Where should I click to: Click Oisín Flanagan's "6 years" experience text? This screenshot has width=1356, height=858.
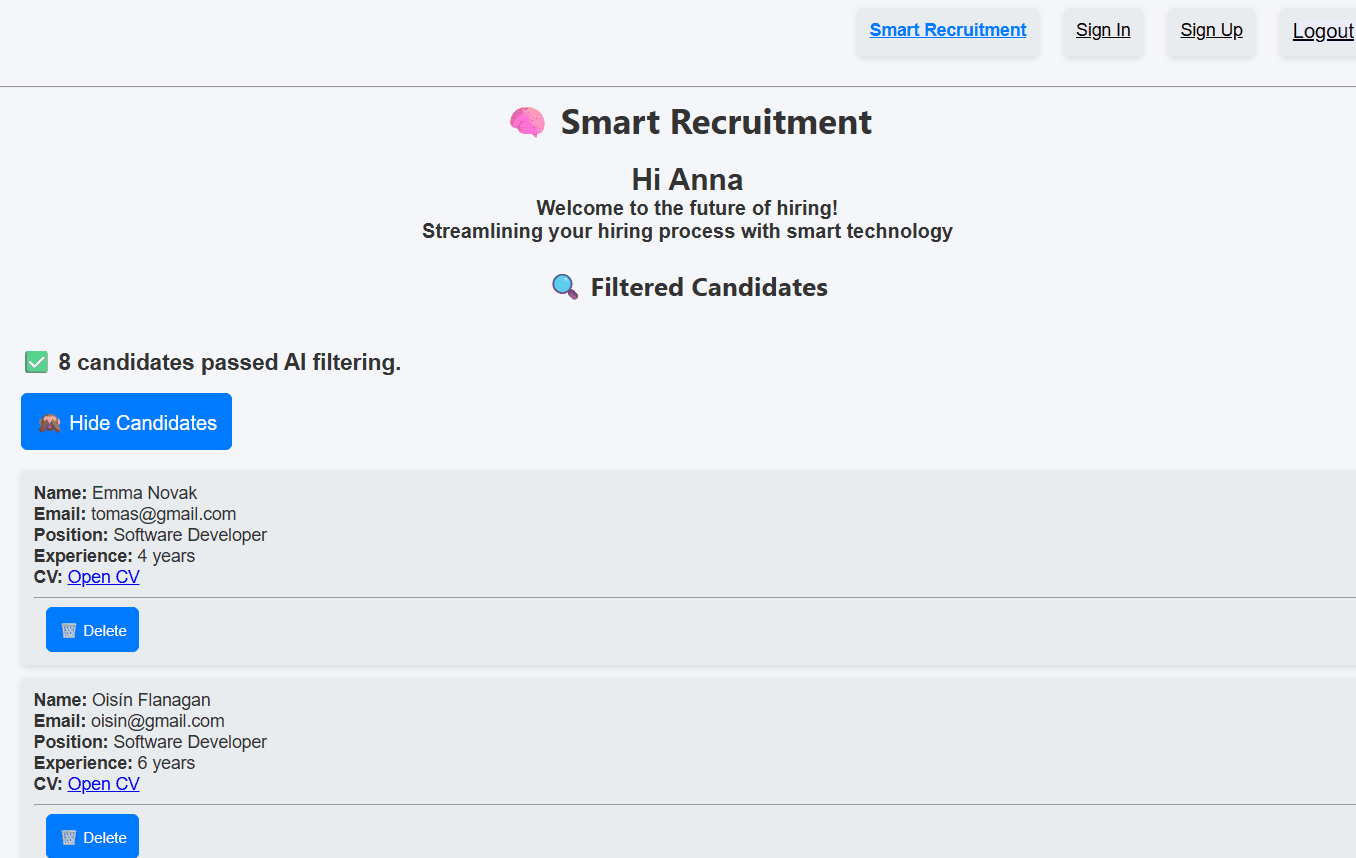[166, 763]
